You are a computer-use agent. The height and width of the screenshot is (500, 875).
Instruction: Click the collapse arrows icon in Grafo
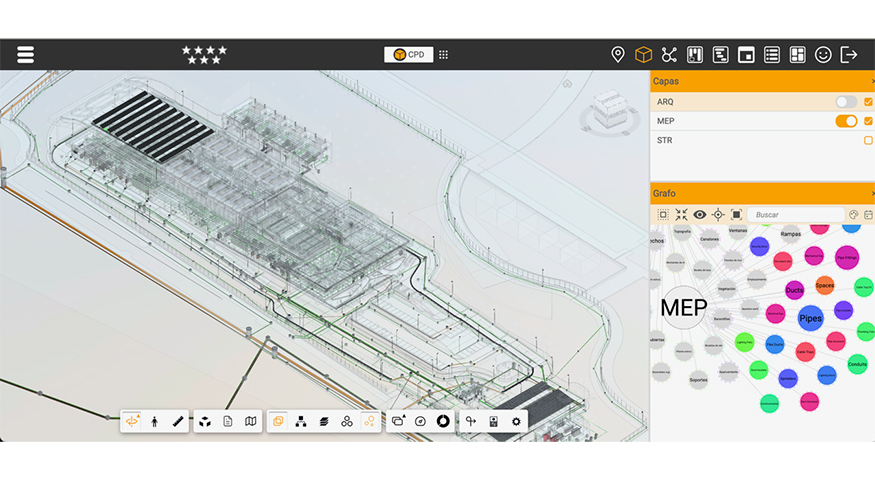pyautogui.click(x=681, y=214)
